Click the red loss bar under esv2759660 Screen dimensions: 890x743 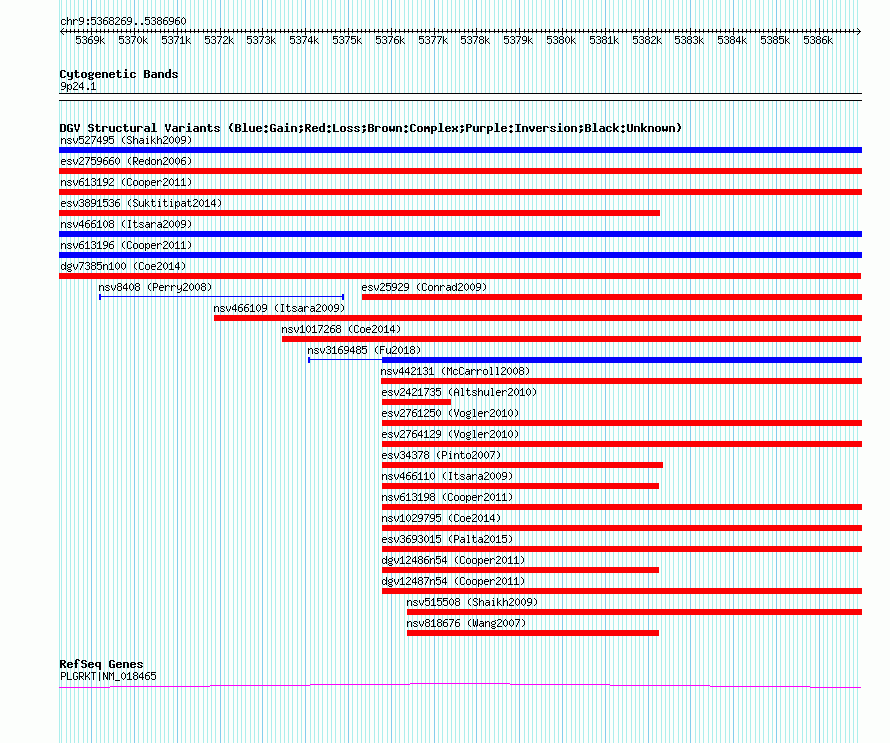[460, 171]
